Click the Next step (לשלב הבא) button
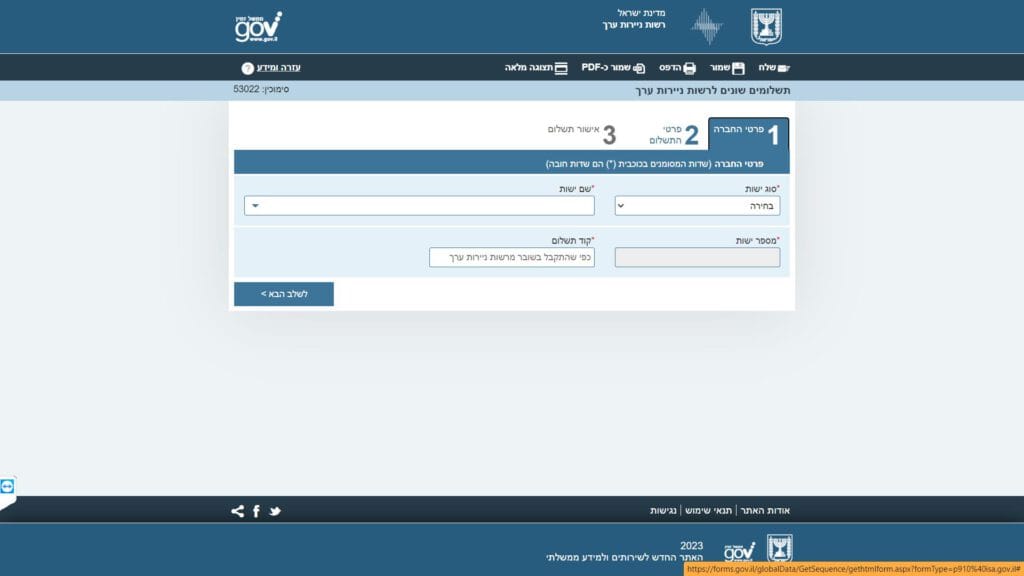This screenshot has height=576, width=1024. pyautogui.click(x=284, y=294)
